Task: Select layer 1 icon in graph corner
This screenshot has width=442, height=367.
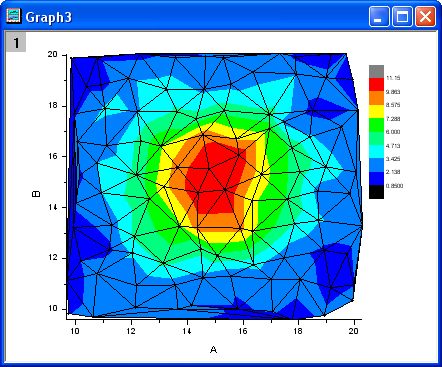Action: tap(16, 42)
